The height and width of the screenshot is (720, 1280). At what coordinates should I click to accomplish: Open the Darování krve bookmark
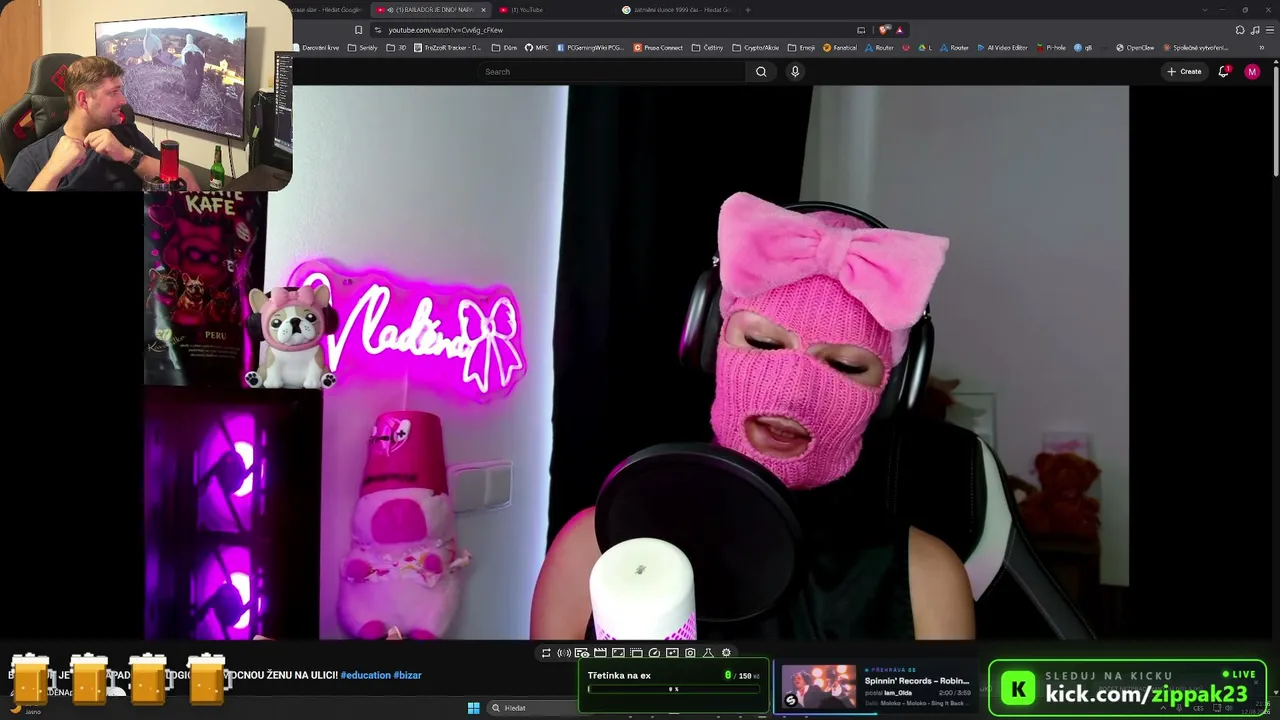click(318, 48)
